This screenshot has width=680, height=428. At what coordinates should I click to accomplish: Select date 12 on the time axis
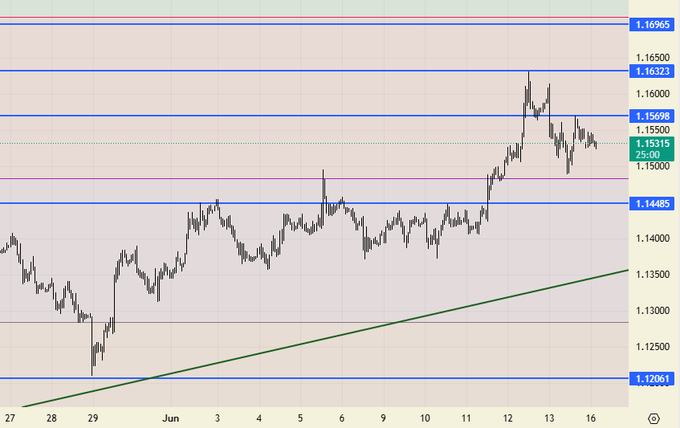click(x=508, y=418)
